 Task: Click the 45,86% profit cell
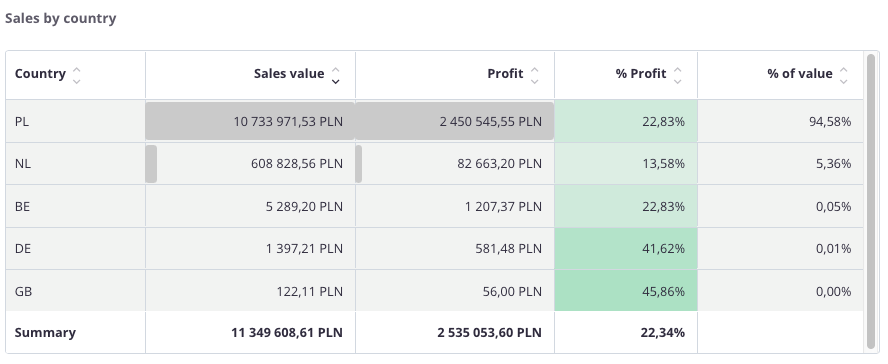tap(626, 291)
